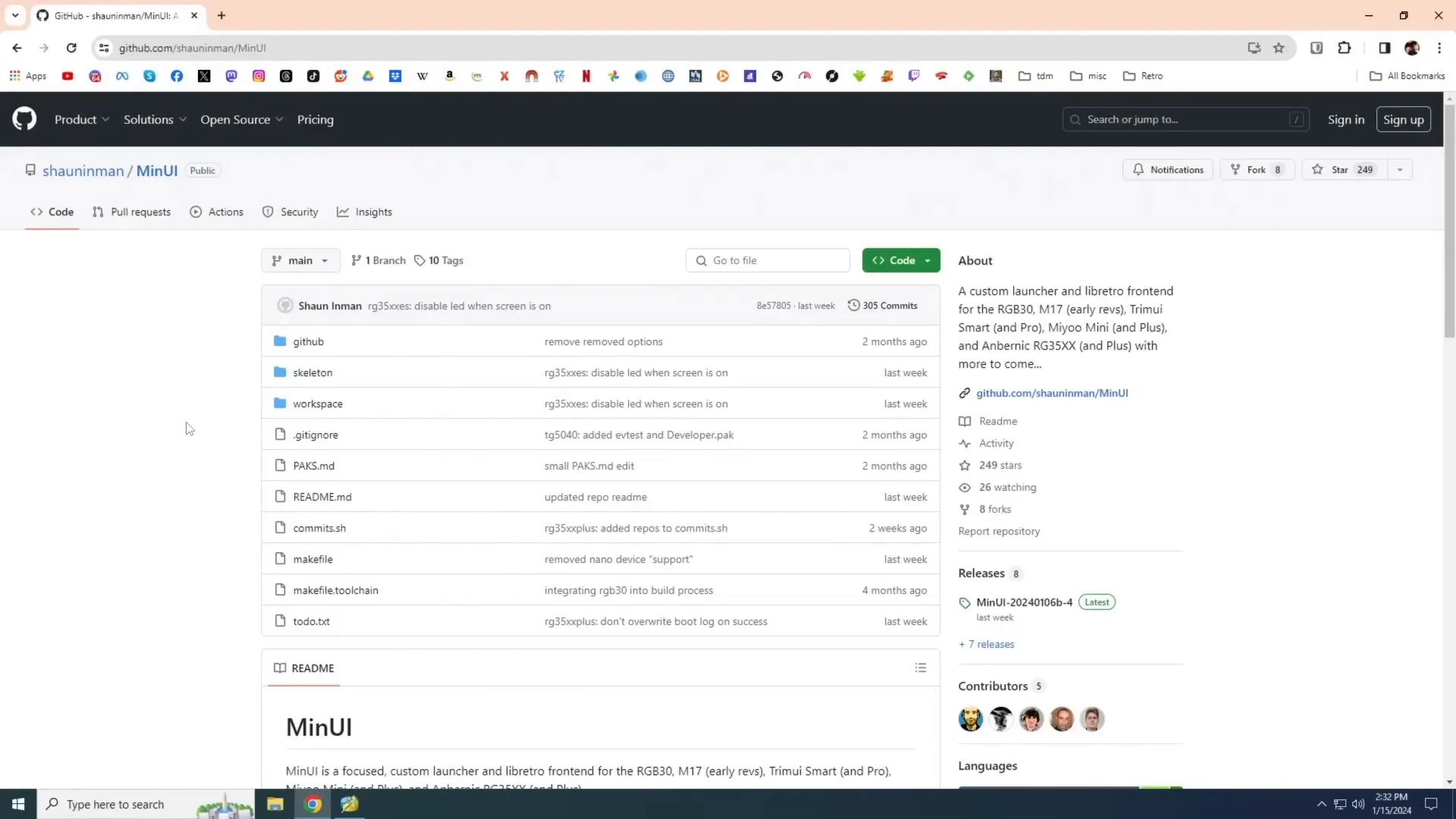Open the Netflix bookmark icon
The height and width of the screenshot is (819, 1456).
586,76
